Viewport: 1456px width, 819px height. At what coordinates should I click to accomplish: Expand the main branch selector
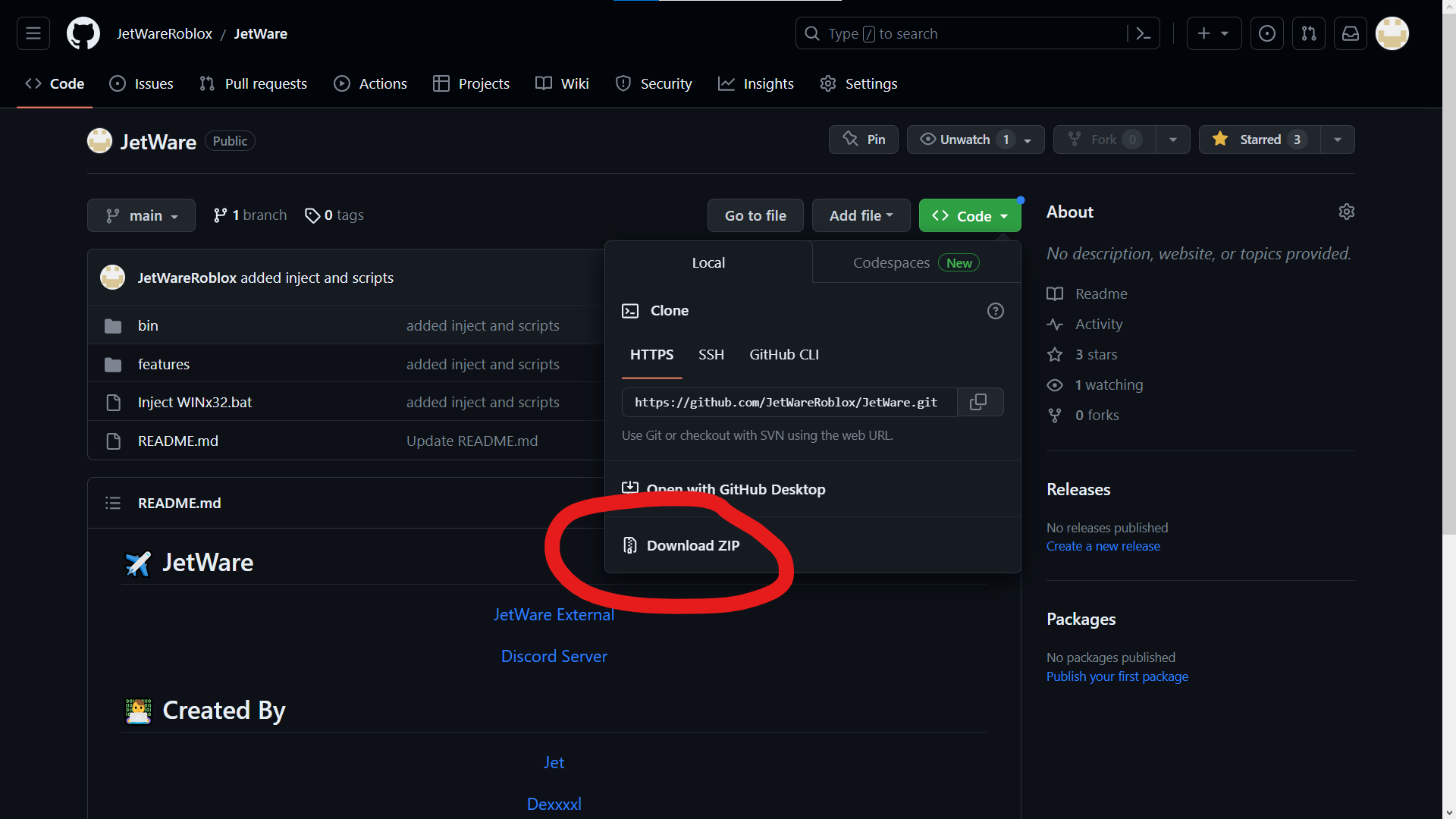(141, 215)
